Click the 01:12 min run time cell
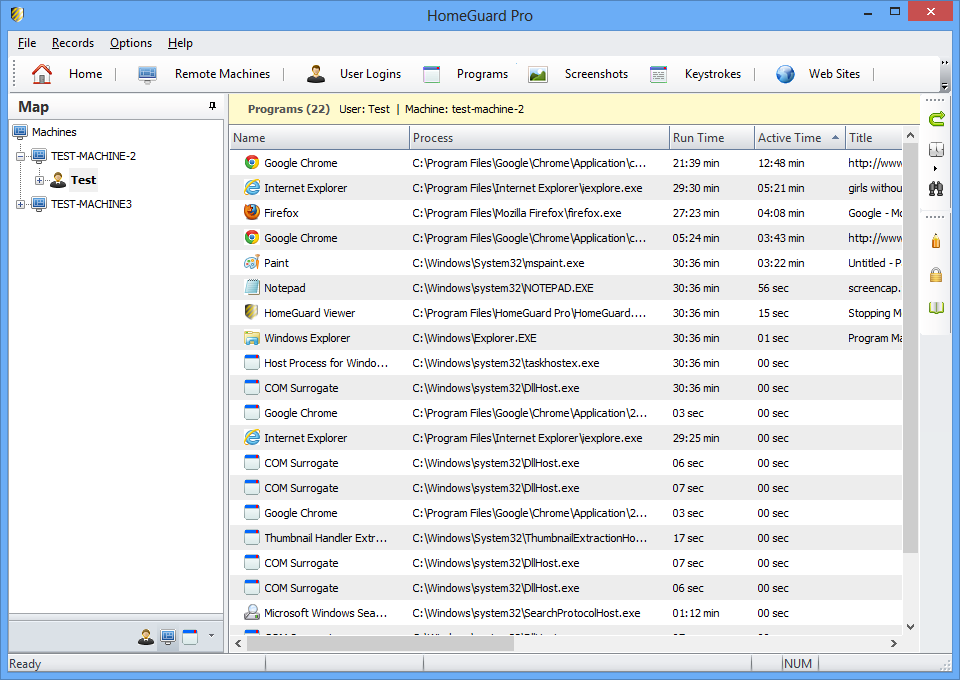960x680 pixels. point(696,613)
